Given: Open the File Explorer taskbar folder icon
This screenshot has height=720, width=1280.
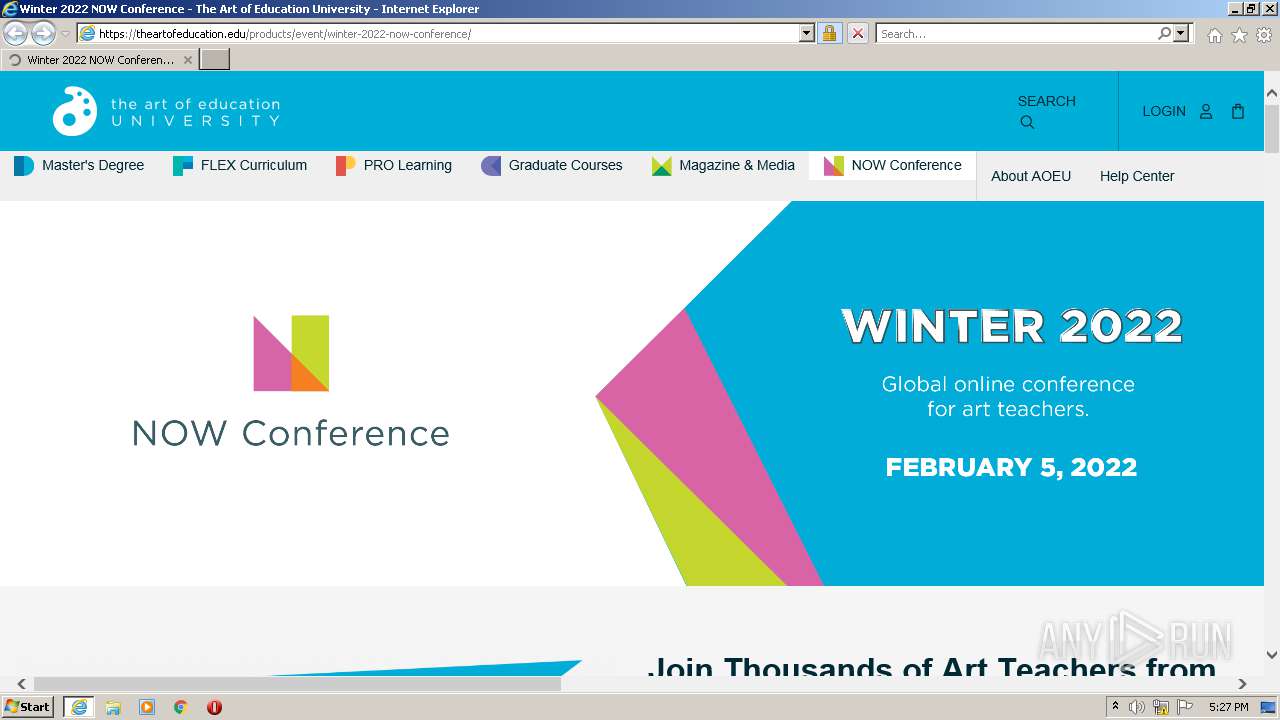Looking at the screenshot, I should (113, 707).
